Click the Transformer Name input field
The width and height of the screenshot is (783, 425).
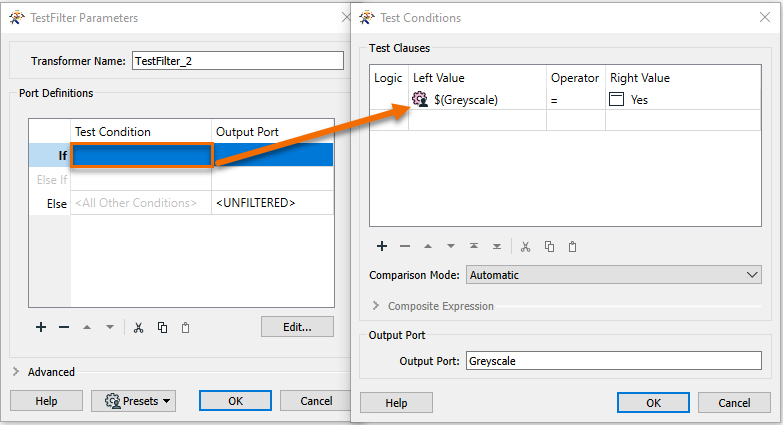pyautogui.click(x=238, y=61)
